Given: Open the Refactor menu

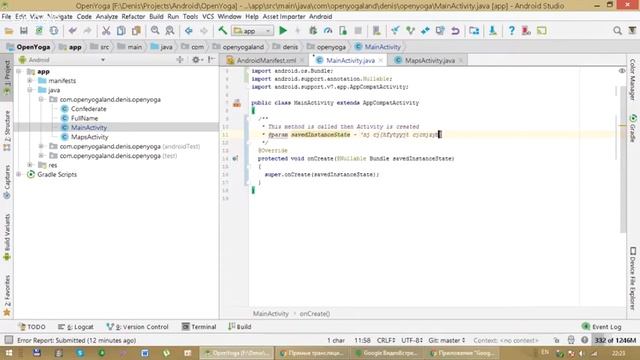Looking at the screenshot, I should [x=133, y=16].
